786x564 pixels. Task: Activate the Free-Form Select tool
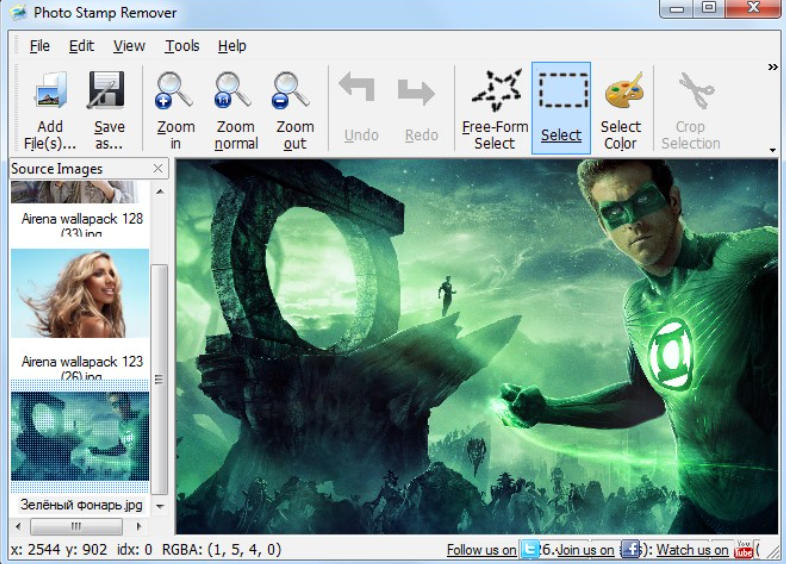pos(494,92)
